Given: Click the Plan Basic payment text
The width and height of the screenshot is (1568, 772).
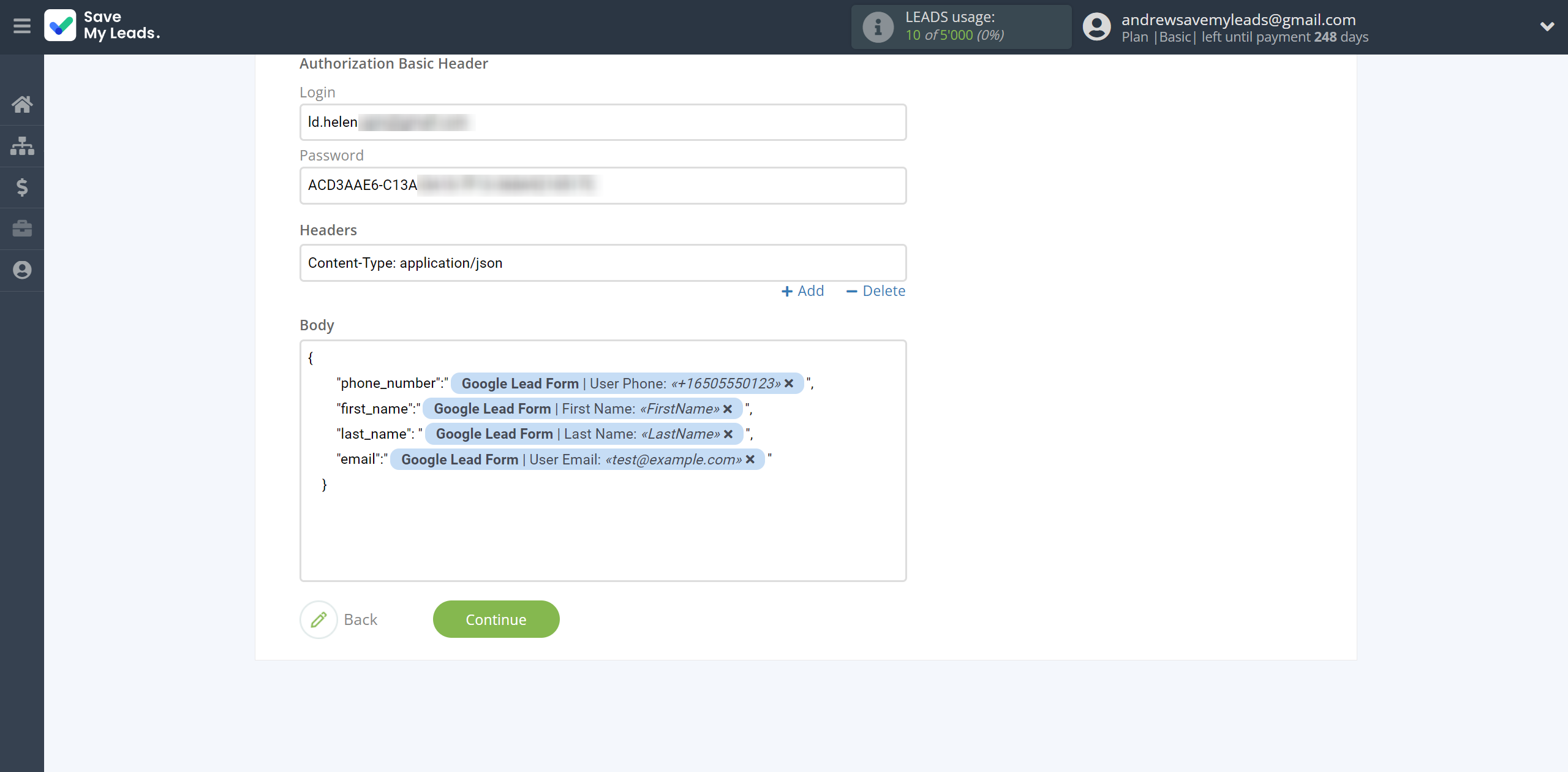Looking at the screenshot, I should (x=1245, y=37).
